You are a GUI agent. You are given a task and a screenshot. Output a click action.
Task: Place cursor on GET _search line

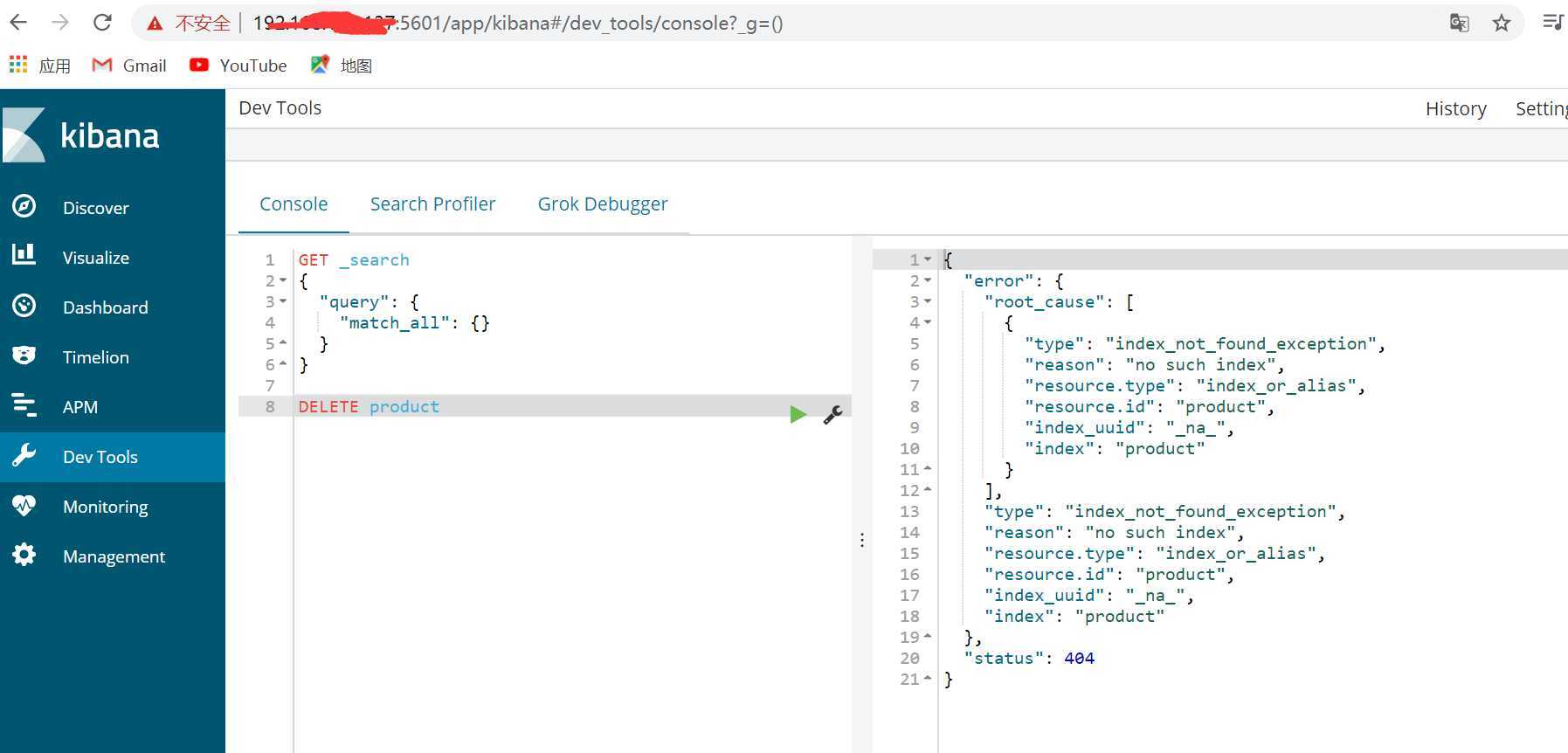[354, 259]
